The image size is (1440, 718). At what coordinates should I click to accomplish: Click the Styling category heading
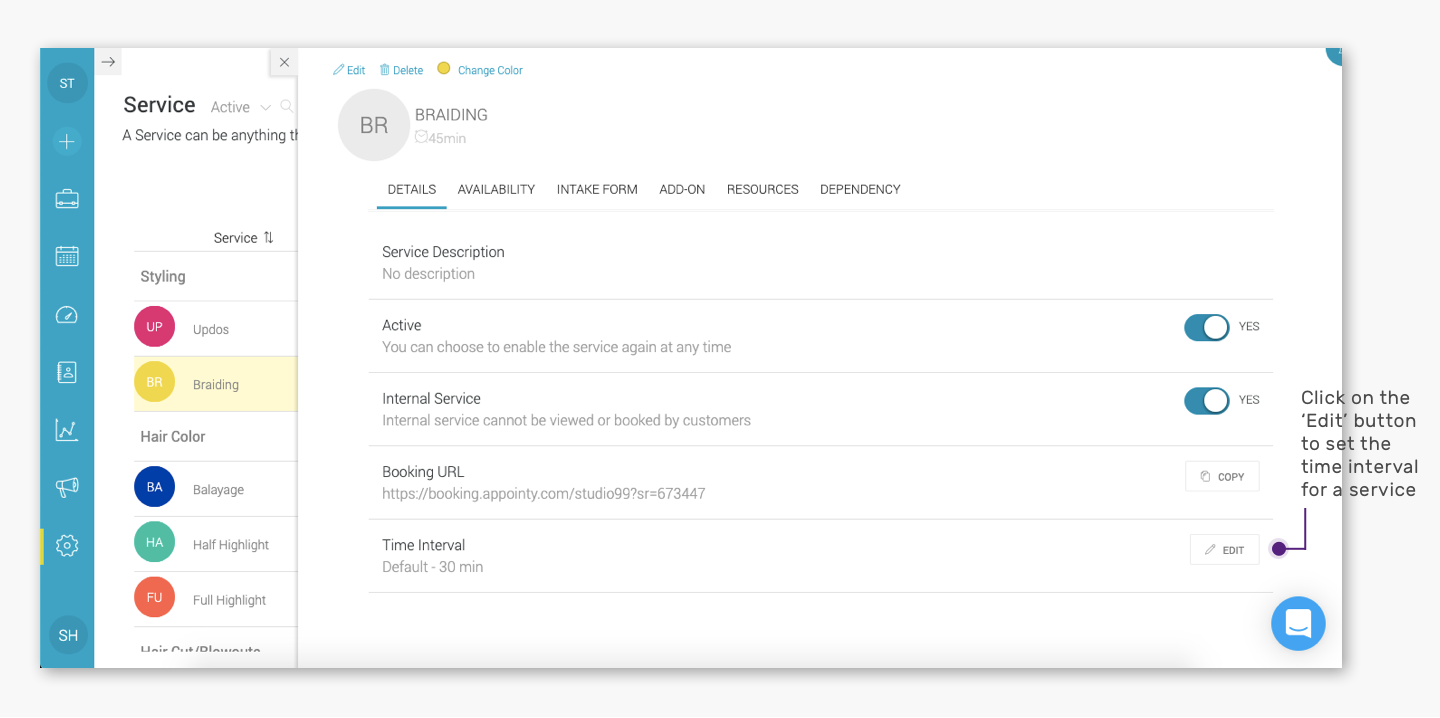(163, 276)
